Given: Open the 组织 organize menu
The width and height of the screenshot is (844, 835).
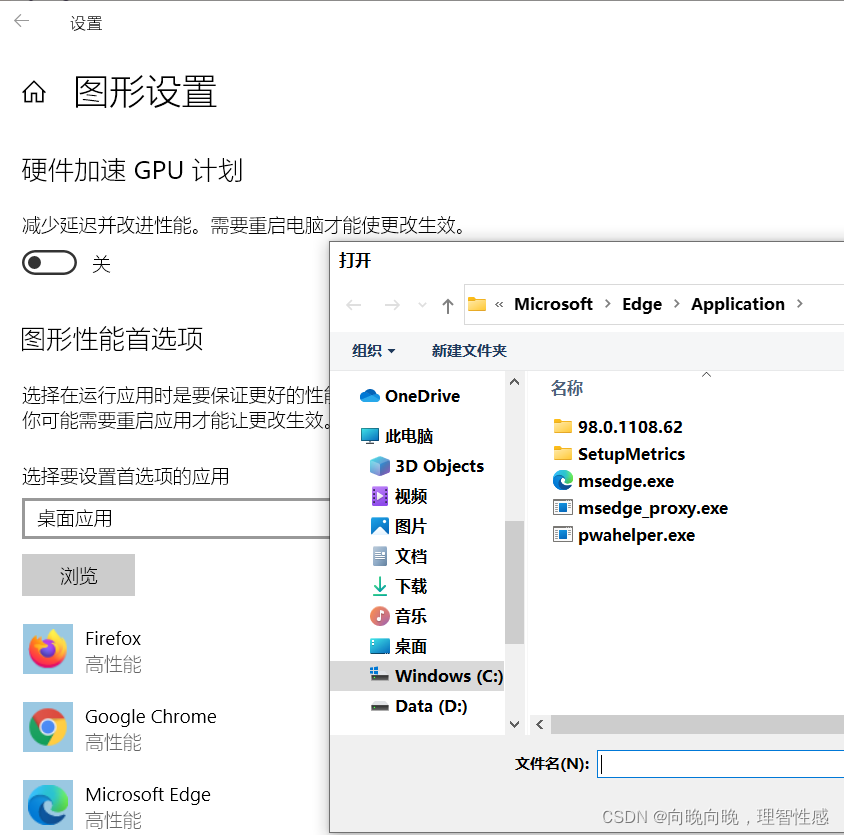Looking at the screenshot, I should (x=374, y=351).
